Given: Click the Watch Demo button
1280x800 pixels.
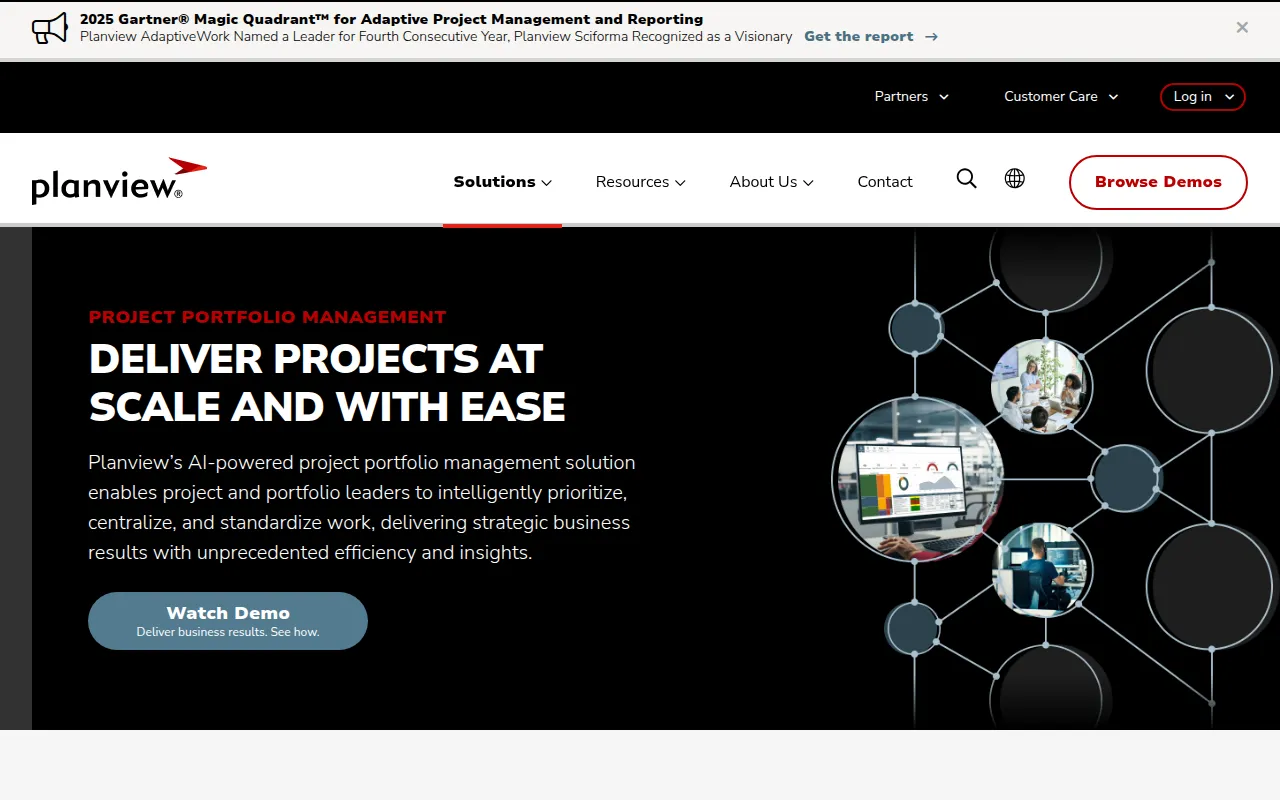Looking at the screenshot, I should point(228,621).
